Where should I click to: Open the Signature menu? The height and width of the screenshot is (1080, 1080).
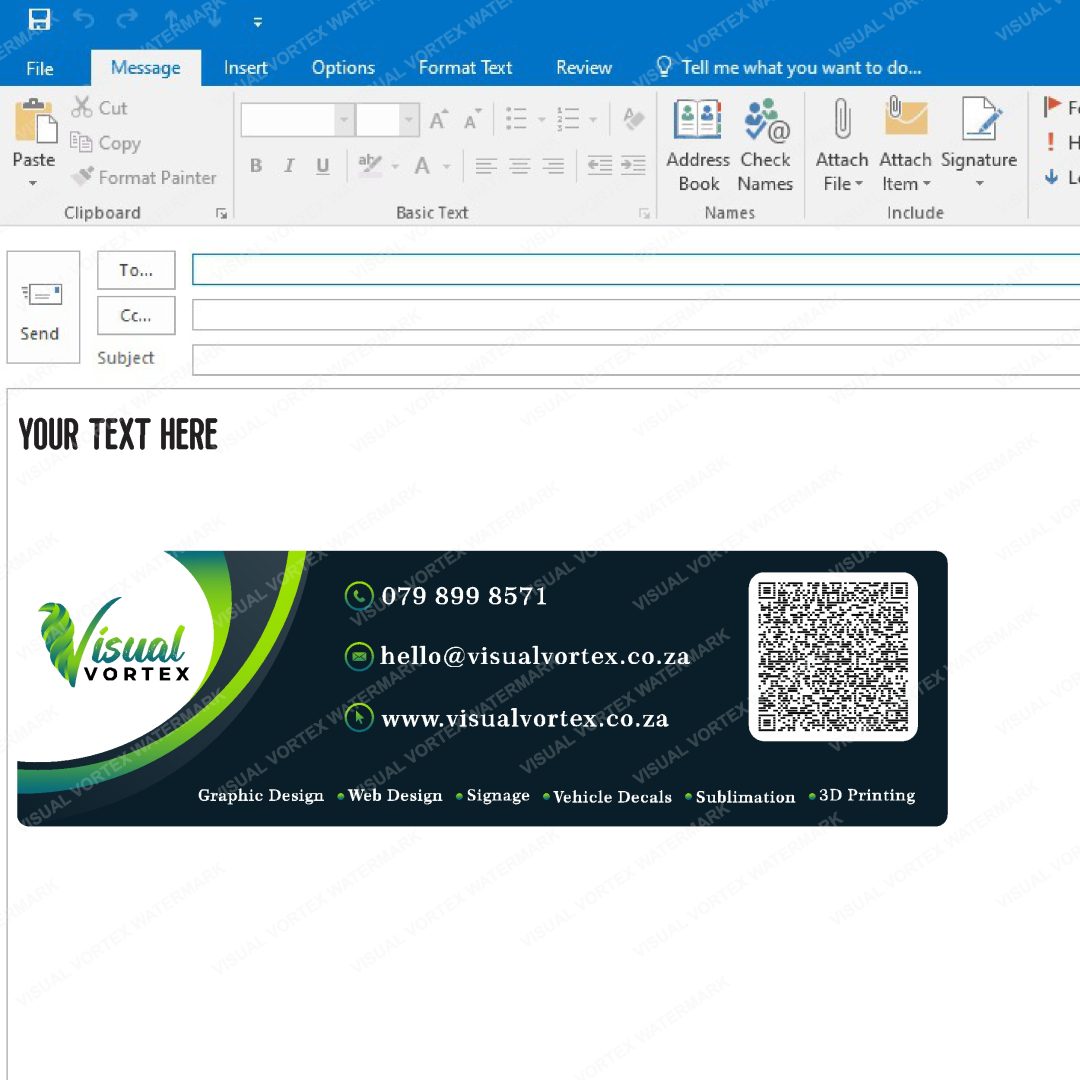(979, 145)
